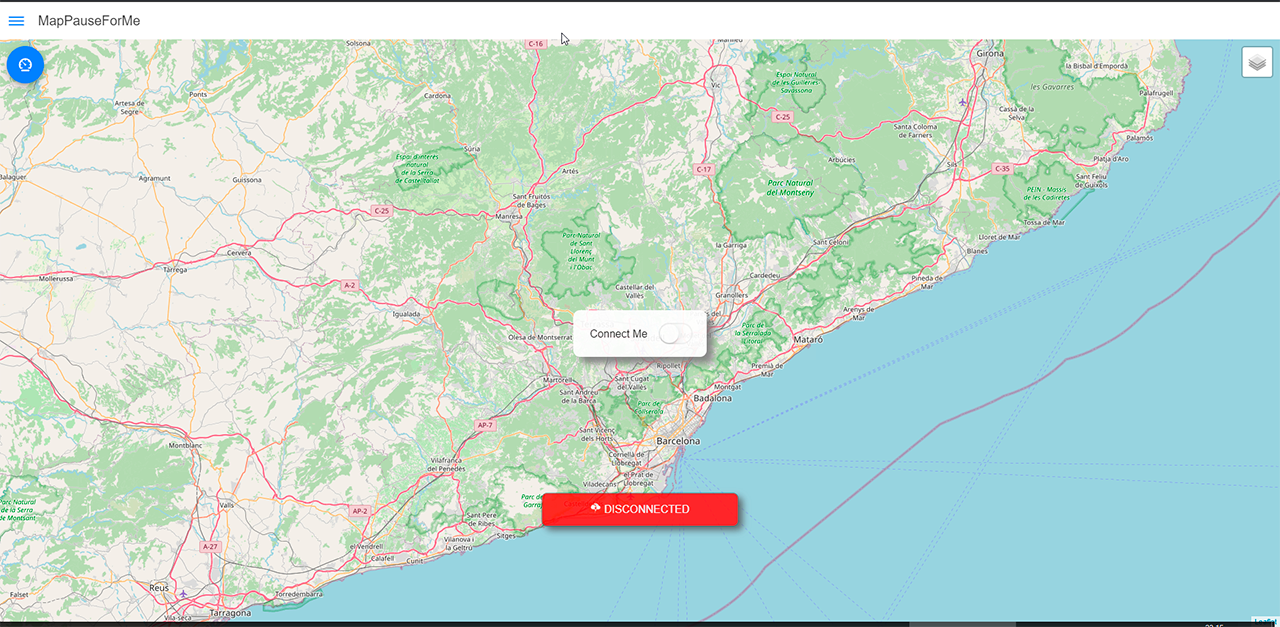Click the Valls town label
This screenshot has width=1280, height=627.
click(x=226, y=505)
